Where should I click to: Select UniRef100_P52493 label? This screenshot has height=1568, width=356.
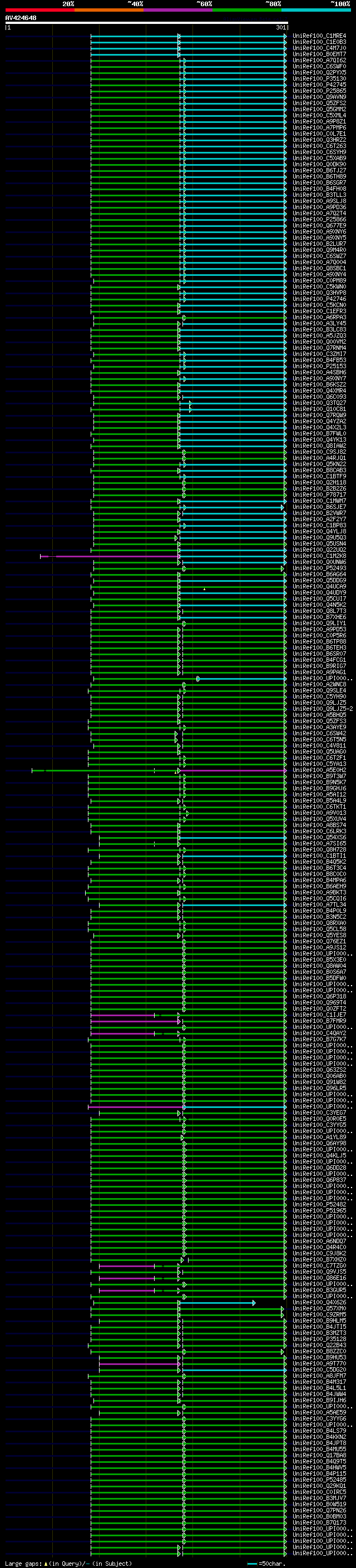(319, 568)
